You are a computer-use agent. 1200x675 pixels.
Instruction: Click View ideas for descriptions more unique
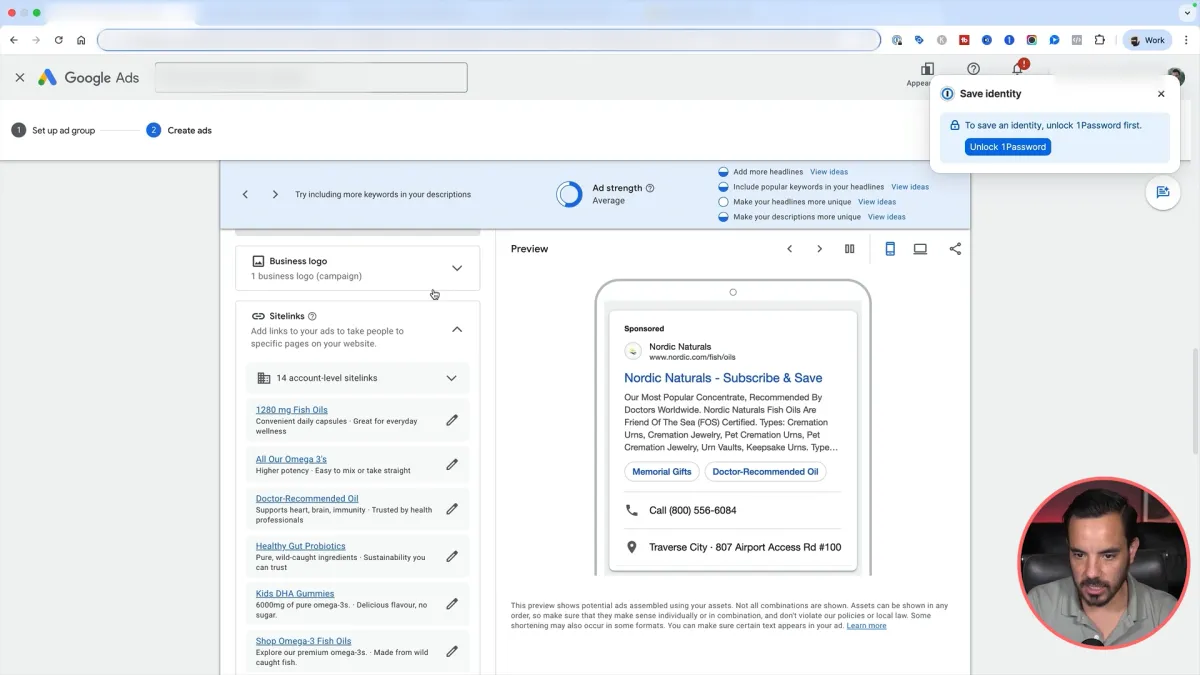tap(886, 217)
